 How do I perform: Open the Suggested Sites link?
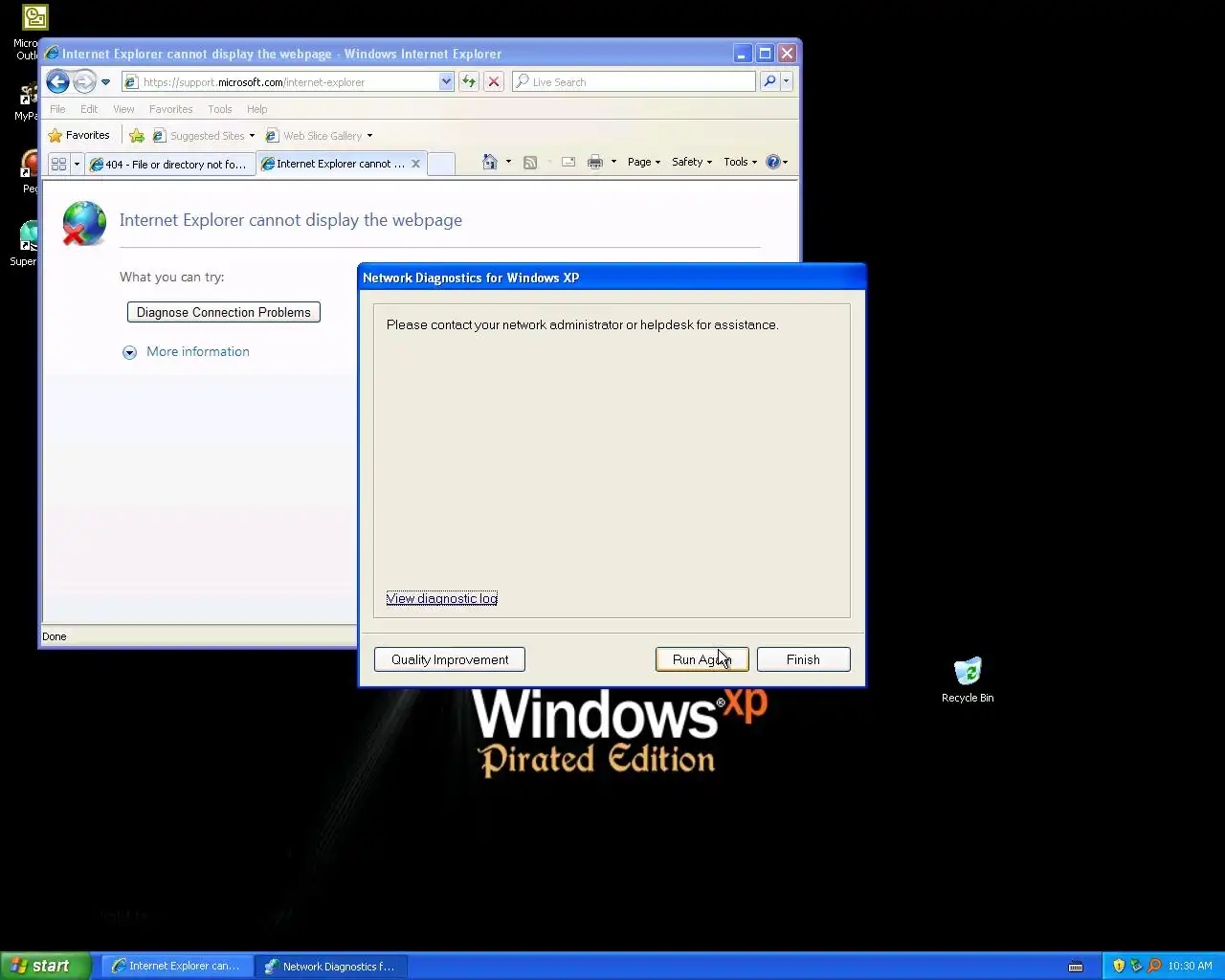[204, 136]
